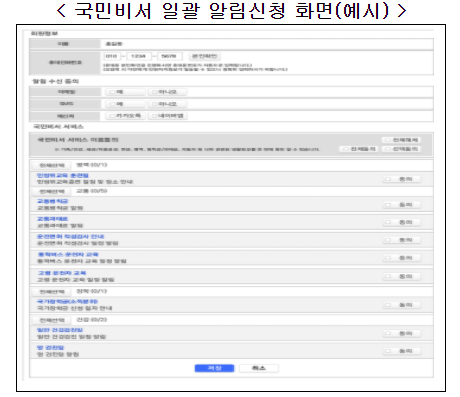Click the 010 phone prefix field

click(x=112, y=56)
